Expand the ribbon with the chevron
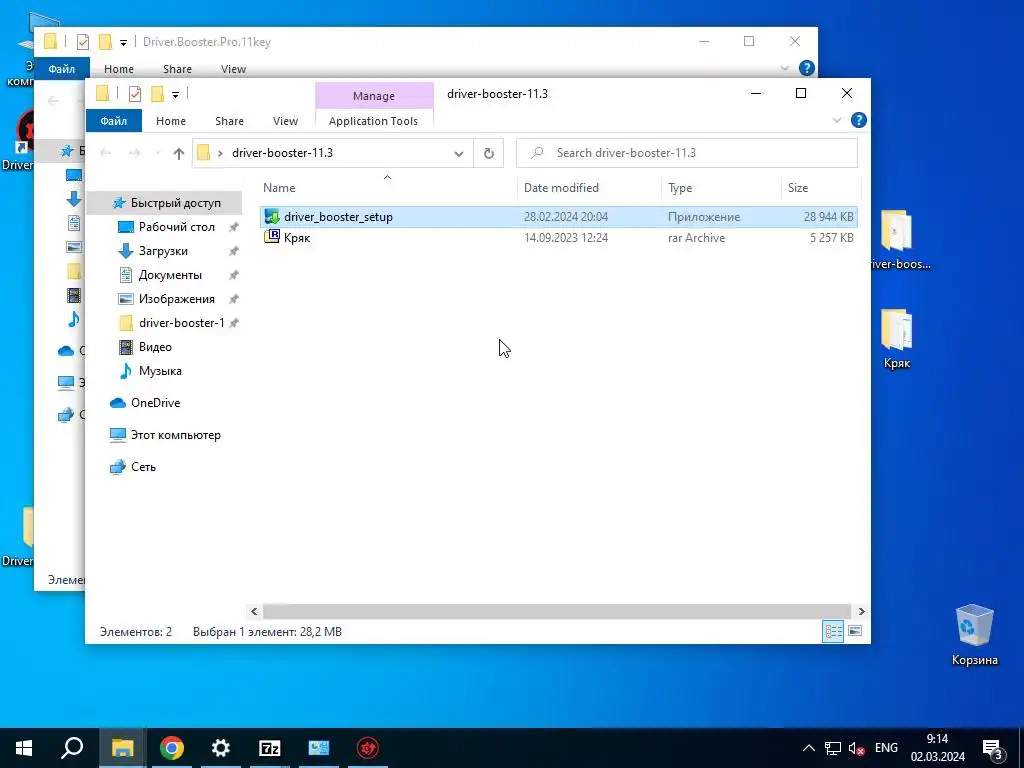 [837, 120]
